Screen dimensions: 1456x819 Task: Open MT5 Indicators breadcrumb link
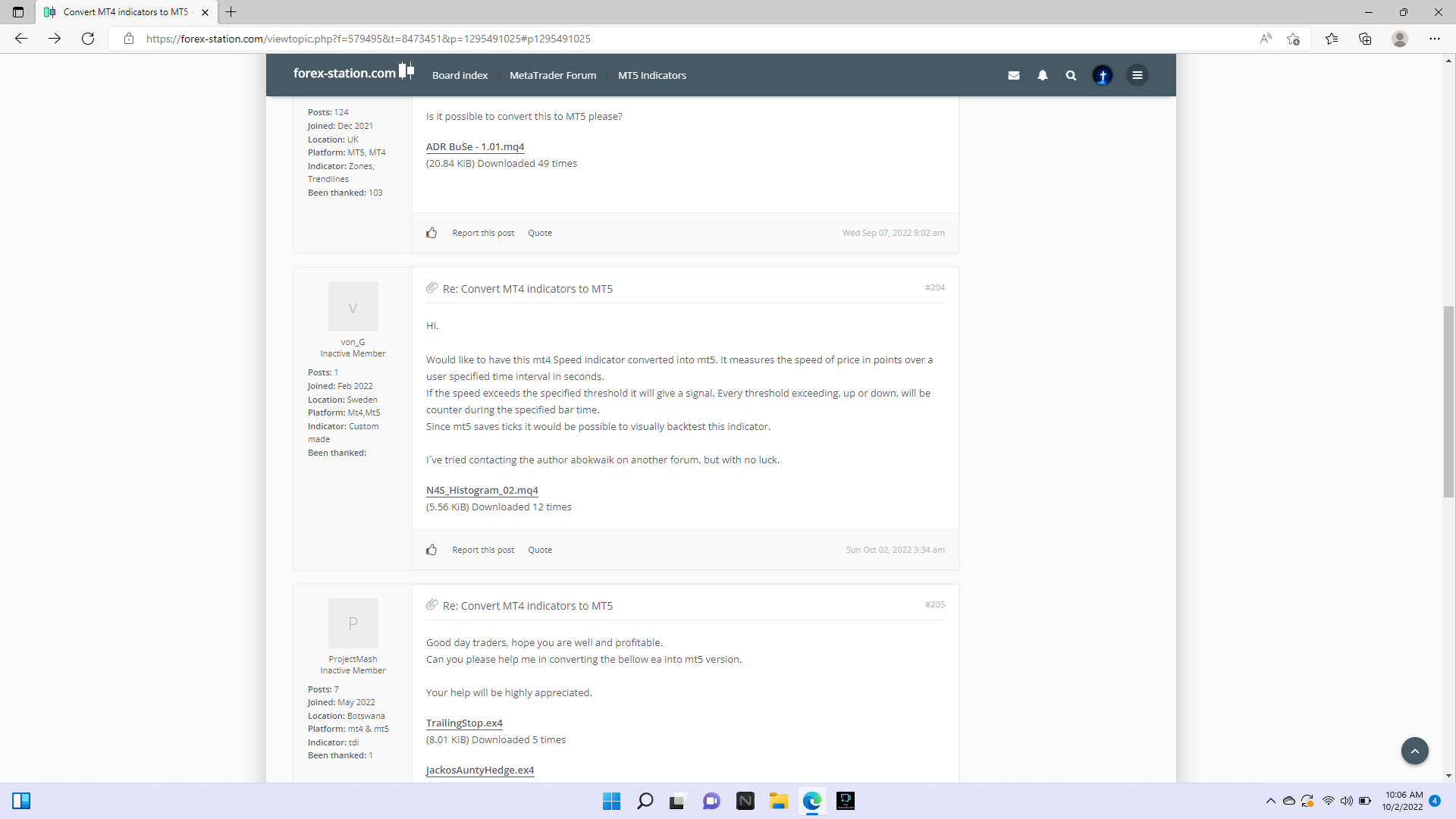point(651,75)
